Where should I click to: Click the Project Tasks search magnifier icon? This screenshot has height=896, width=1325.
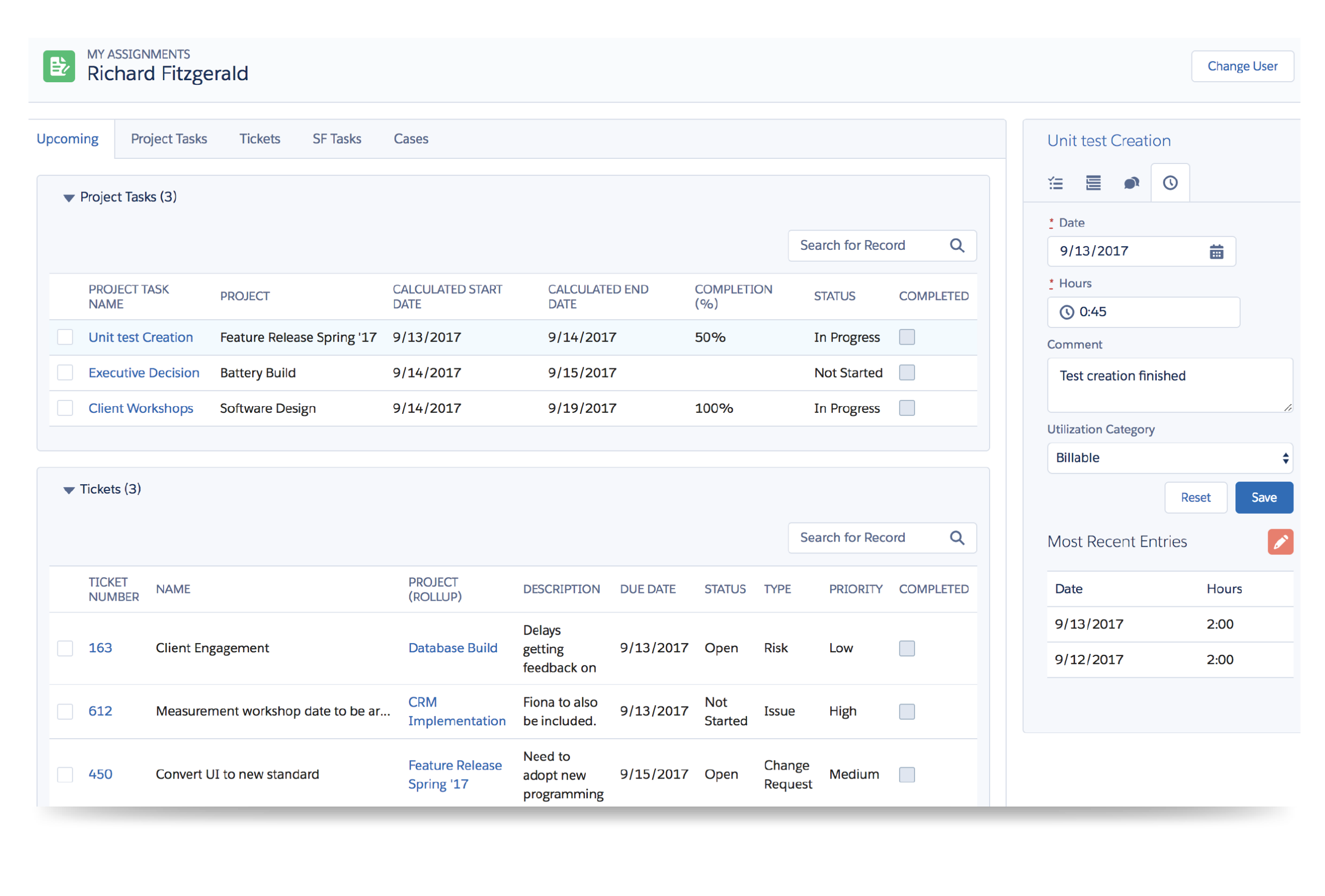tap(958, 246)
